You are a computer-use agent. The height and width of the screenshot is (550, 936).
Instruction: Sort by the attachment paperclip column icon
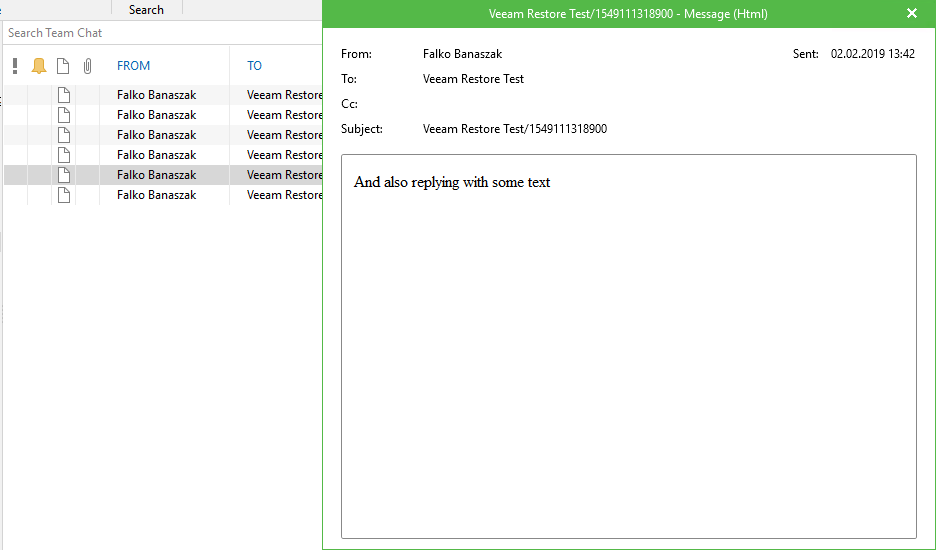87,66
